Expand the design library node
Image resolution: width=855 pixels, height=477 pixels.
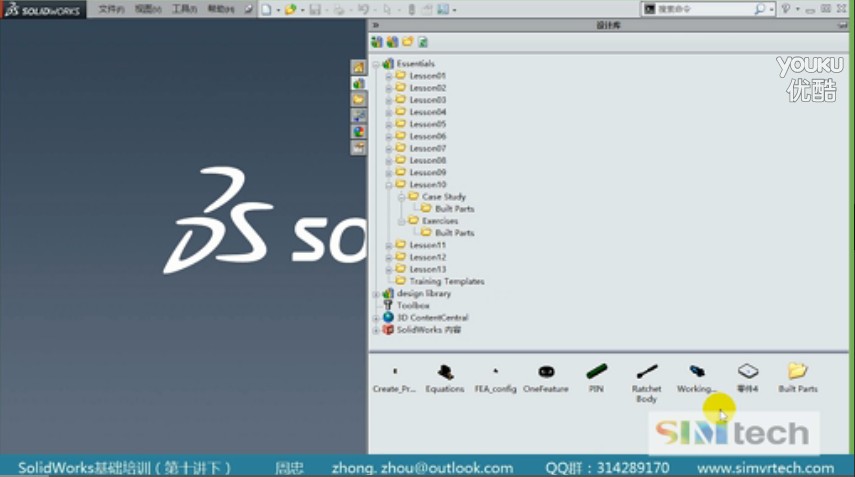coord(376,294)
